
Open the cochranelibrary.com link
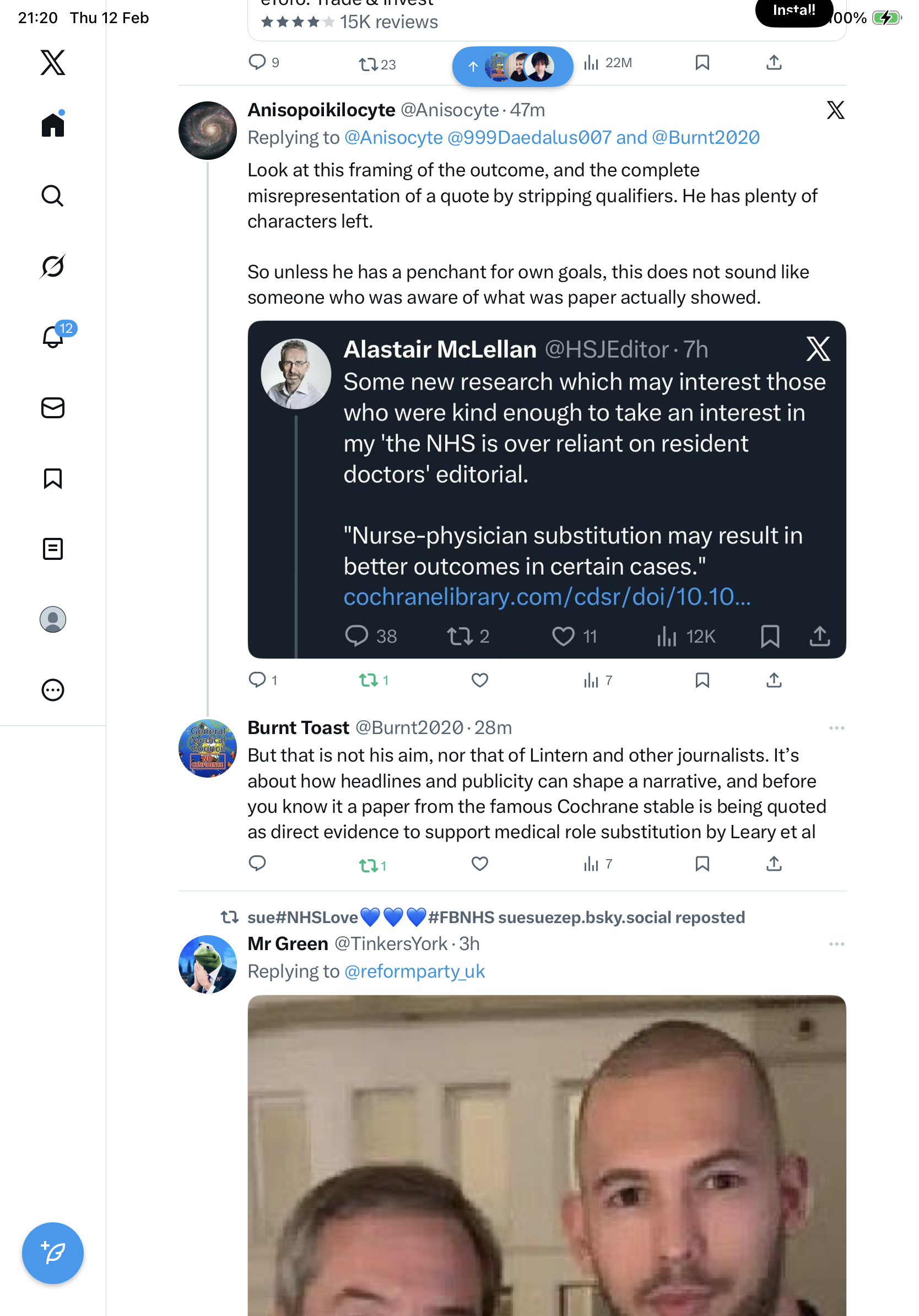click(x=547, y=597)
